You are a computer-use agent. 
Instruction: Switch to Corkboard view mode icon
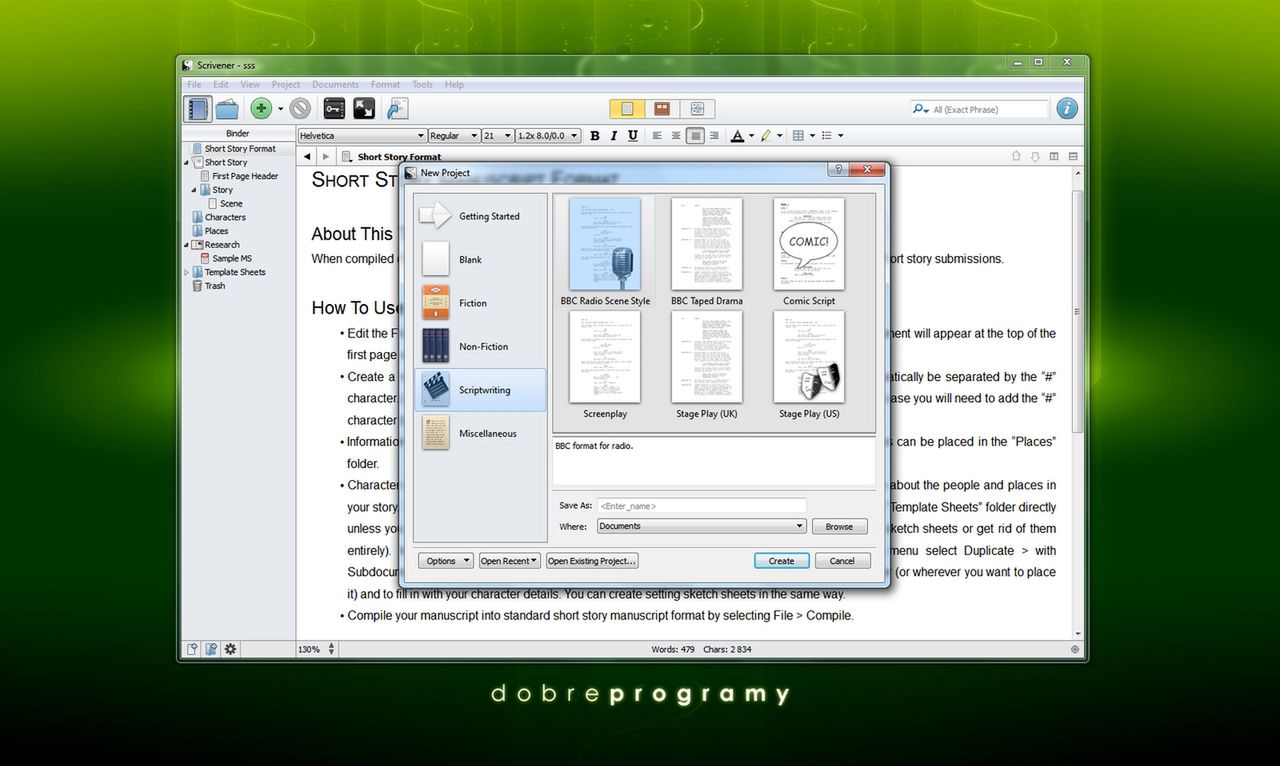(662, 108)
